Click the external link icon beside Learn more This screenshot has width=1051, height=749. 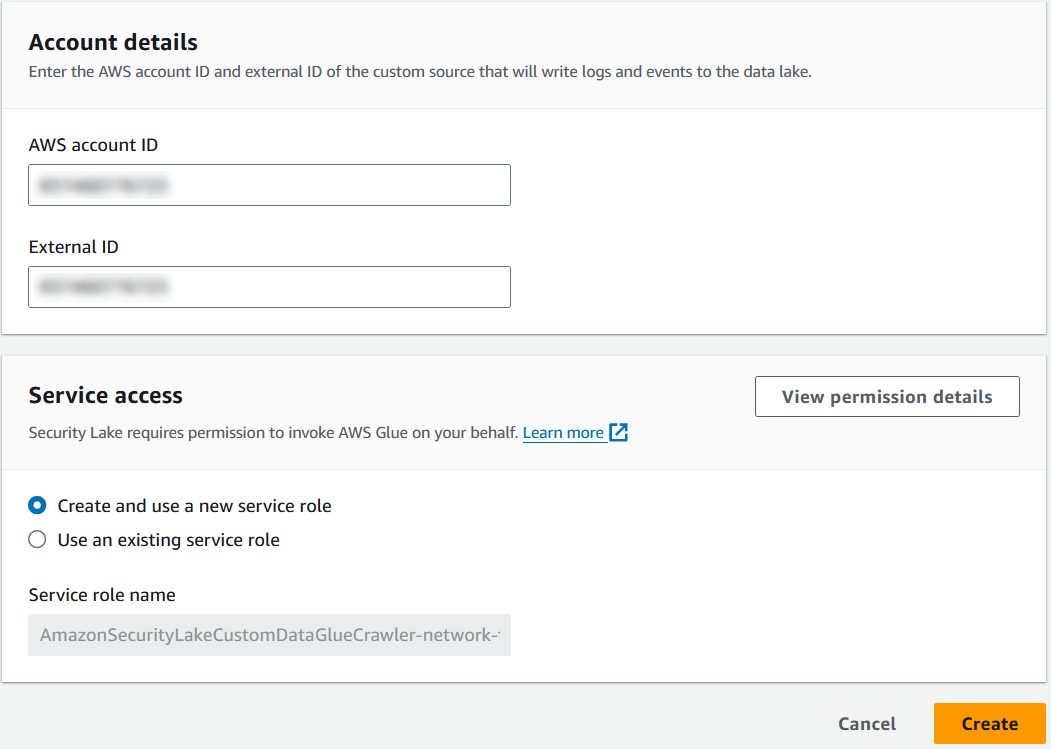[x=618, y=432]
